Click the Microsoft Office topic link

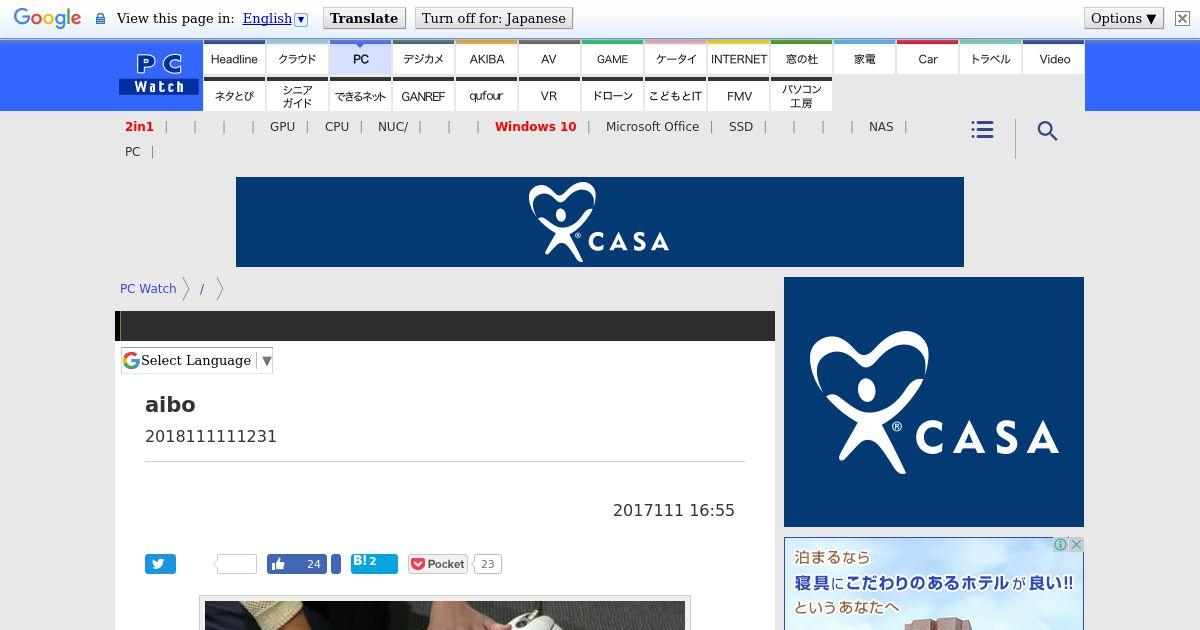click(x=652, y=127)
